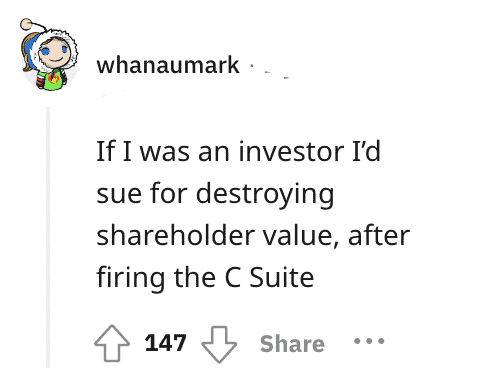Click the word 'destroying' in the comment
The width and height of the screenshot is (486, 368).
[x=265, y=194]
